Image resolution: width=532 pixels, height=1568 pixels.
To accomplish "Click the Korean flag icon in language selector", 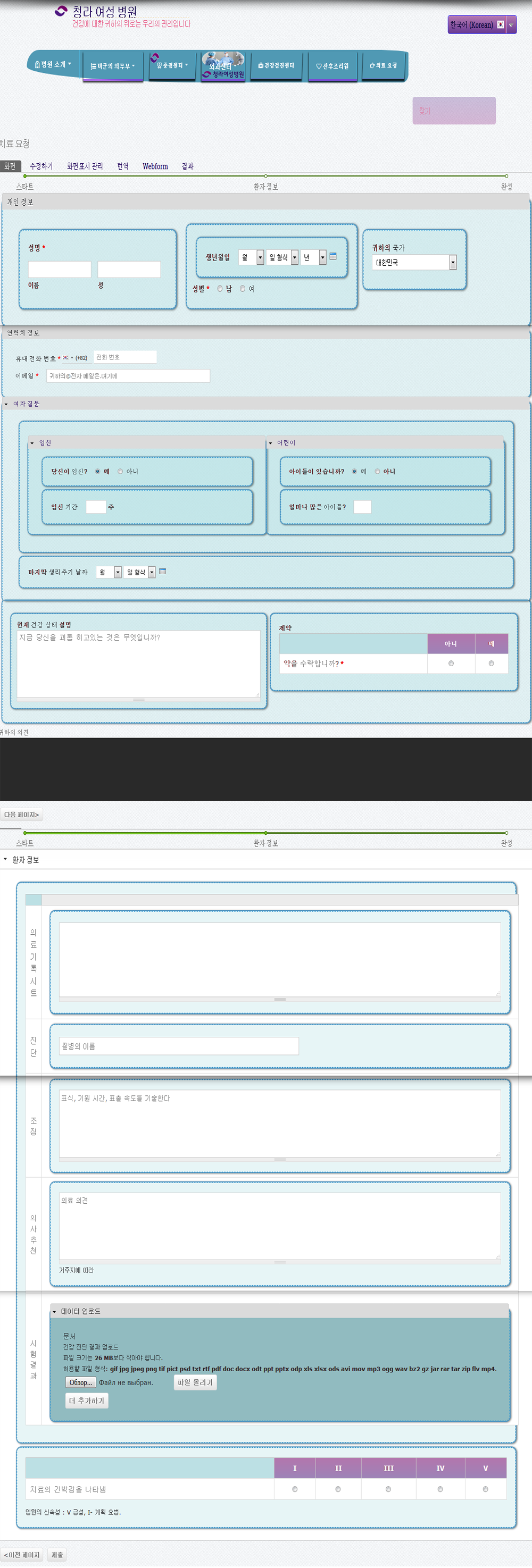I will (501, 25).
